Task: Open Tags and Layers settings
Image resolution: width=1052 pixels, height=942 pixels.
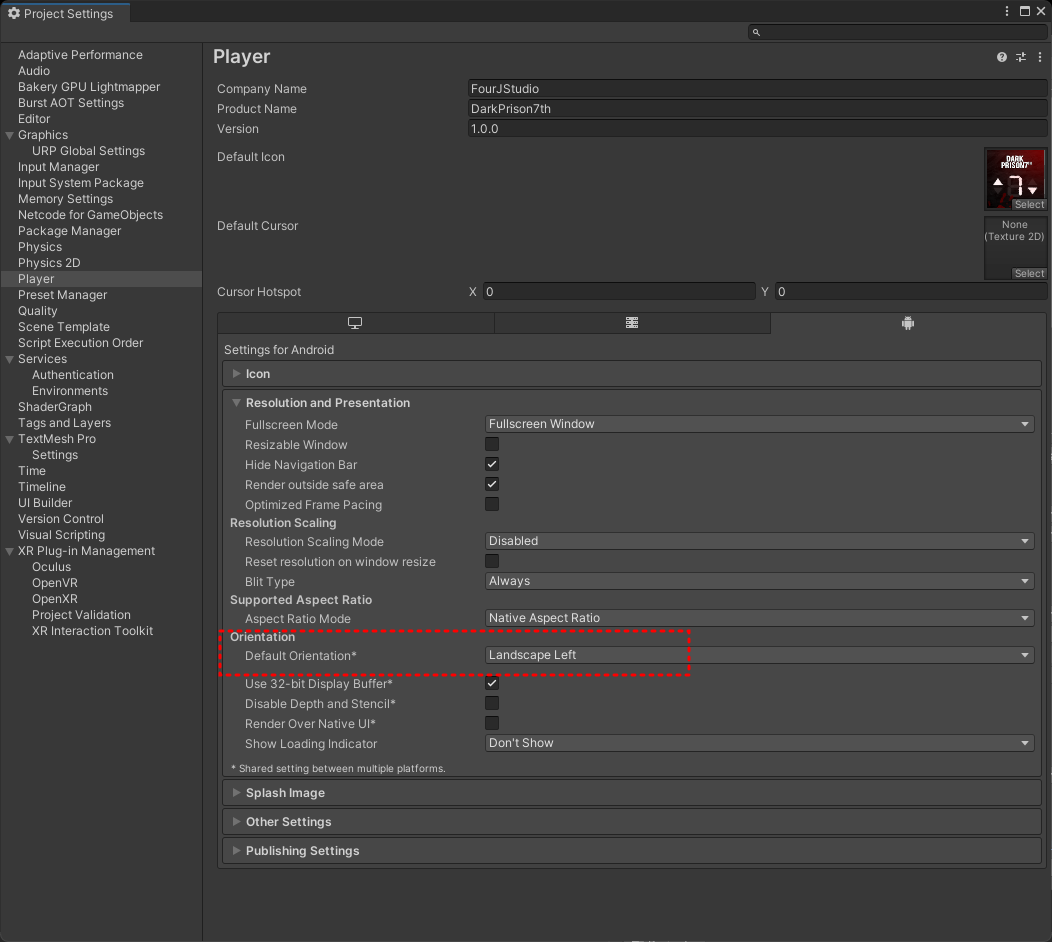Action: coord(64,423)
